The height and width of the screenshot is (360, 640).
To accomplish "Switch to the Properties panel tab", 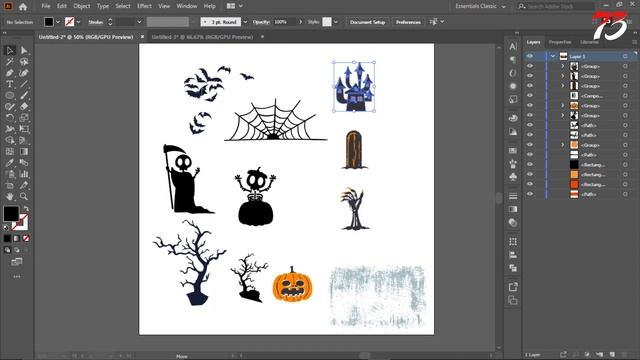I will (x=560, y=42).
